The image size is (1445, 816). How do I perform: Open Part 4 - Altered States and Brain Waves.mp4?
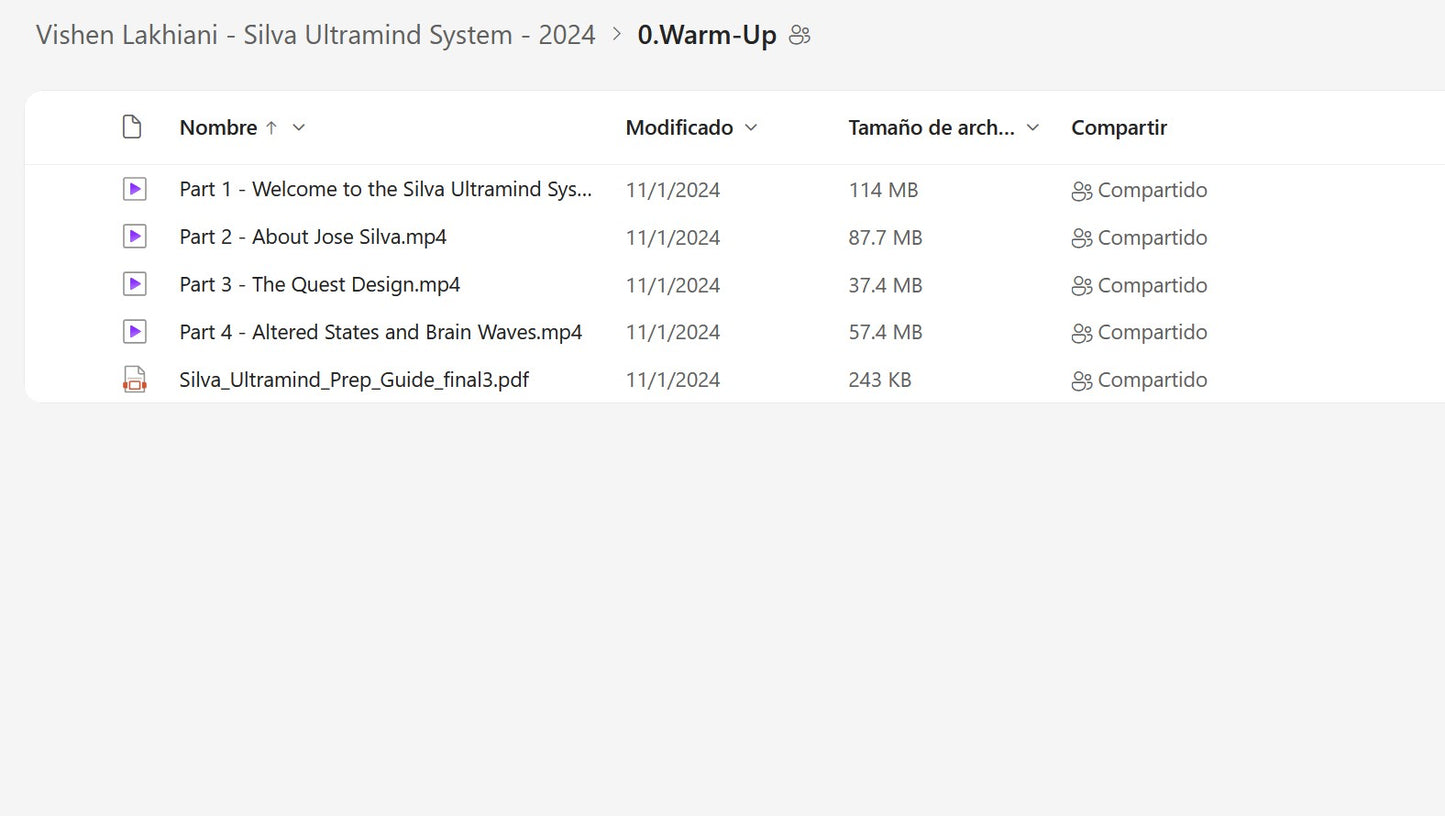click(380, 332)
